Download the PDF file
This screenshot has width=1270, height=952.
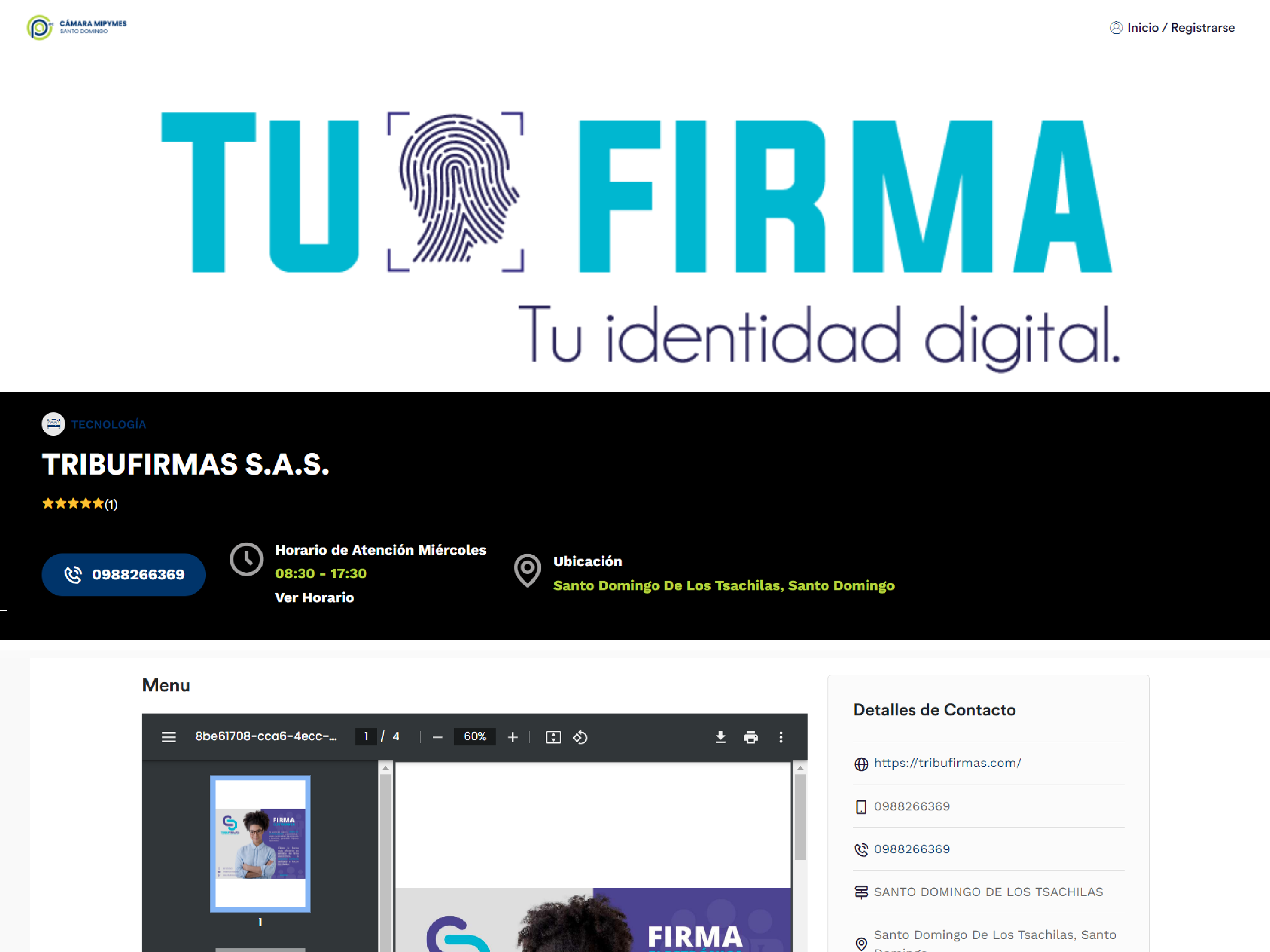tap(720, 737)
